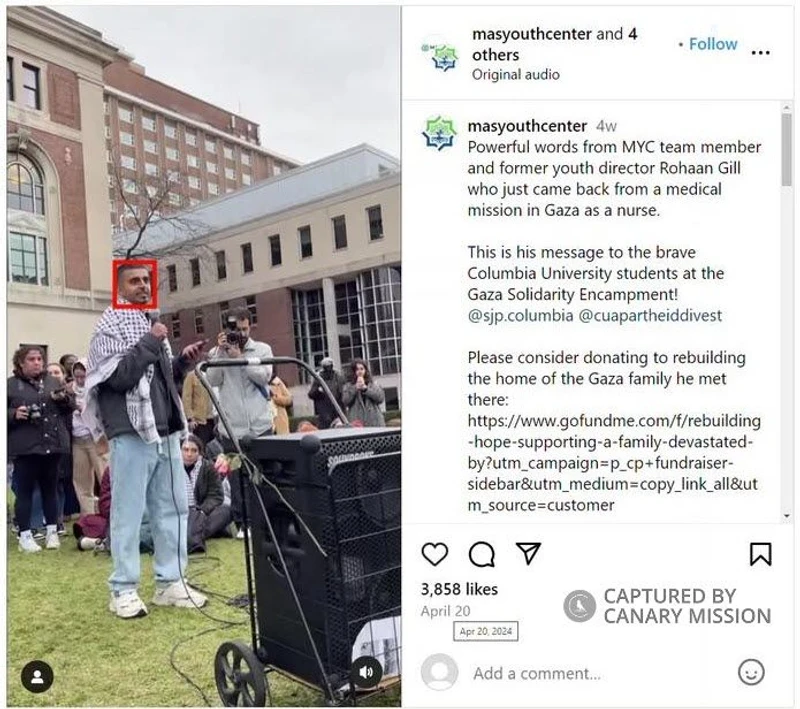800x709 pixels.
Task: Click the Add a comment field
Action: click(x=537, y=673)
